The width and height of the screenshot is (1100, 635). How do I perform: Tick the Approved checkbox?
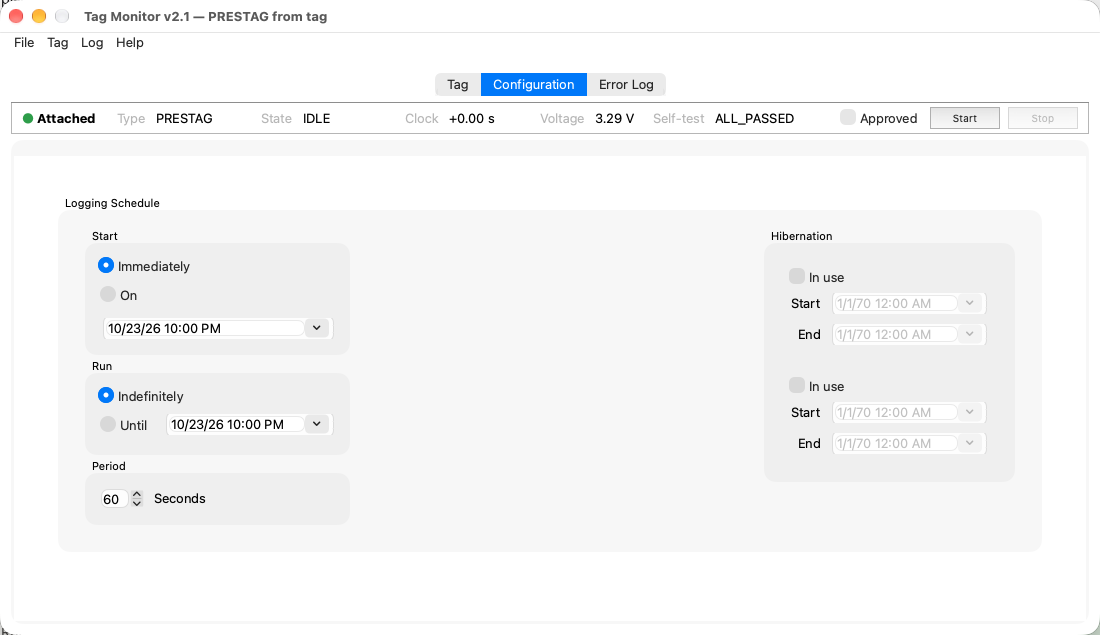click(847, 118)
